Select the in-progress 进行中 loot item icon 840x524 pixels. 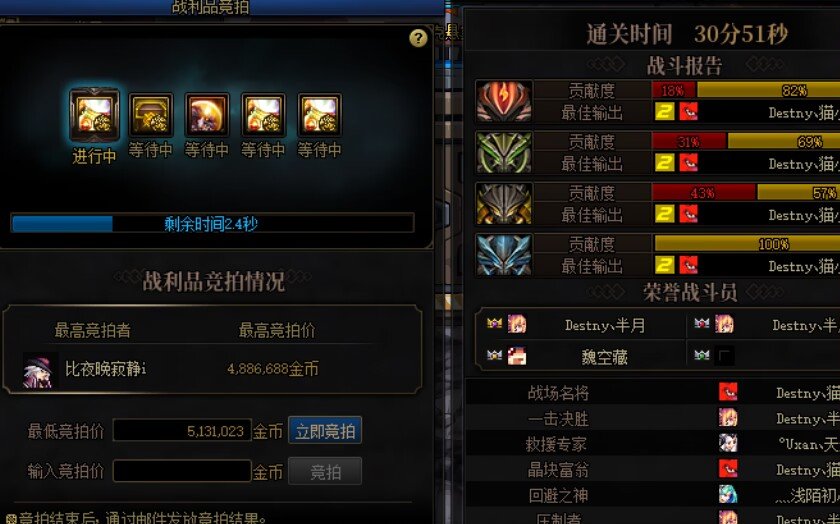point(94,114)
